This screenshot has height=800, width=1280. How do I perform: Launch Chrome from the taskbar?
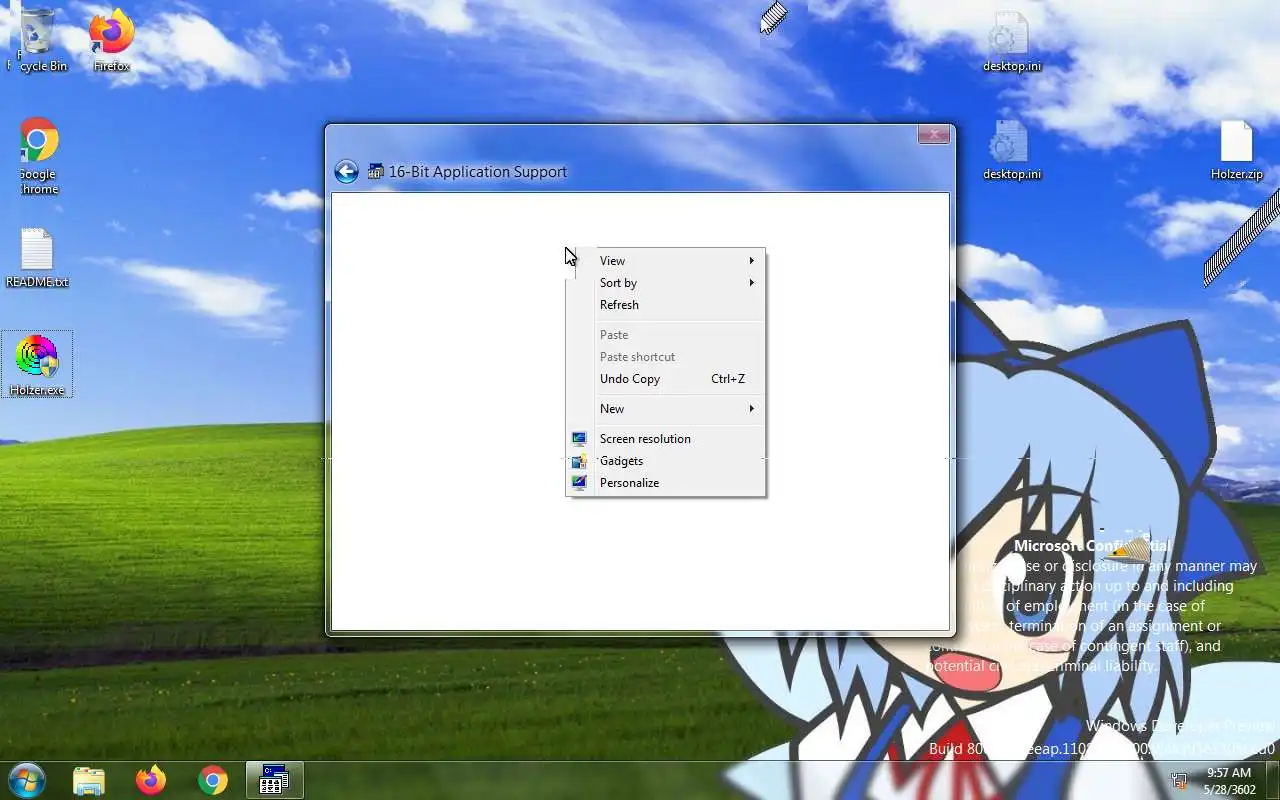pyautogui.click(x=213, y=780)
